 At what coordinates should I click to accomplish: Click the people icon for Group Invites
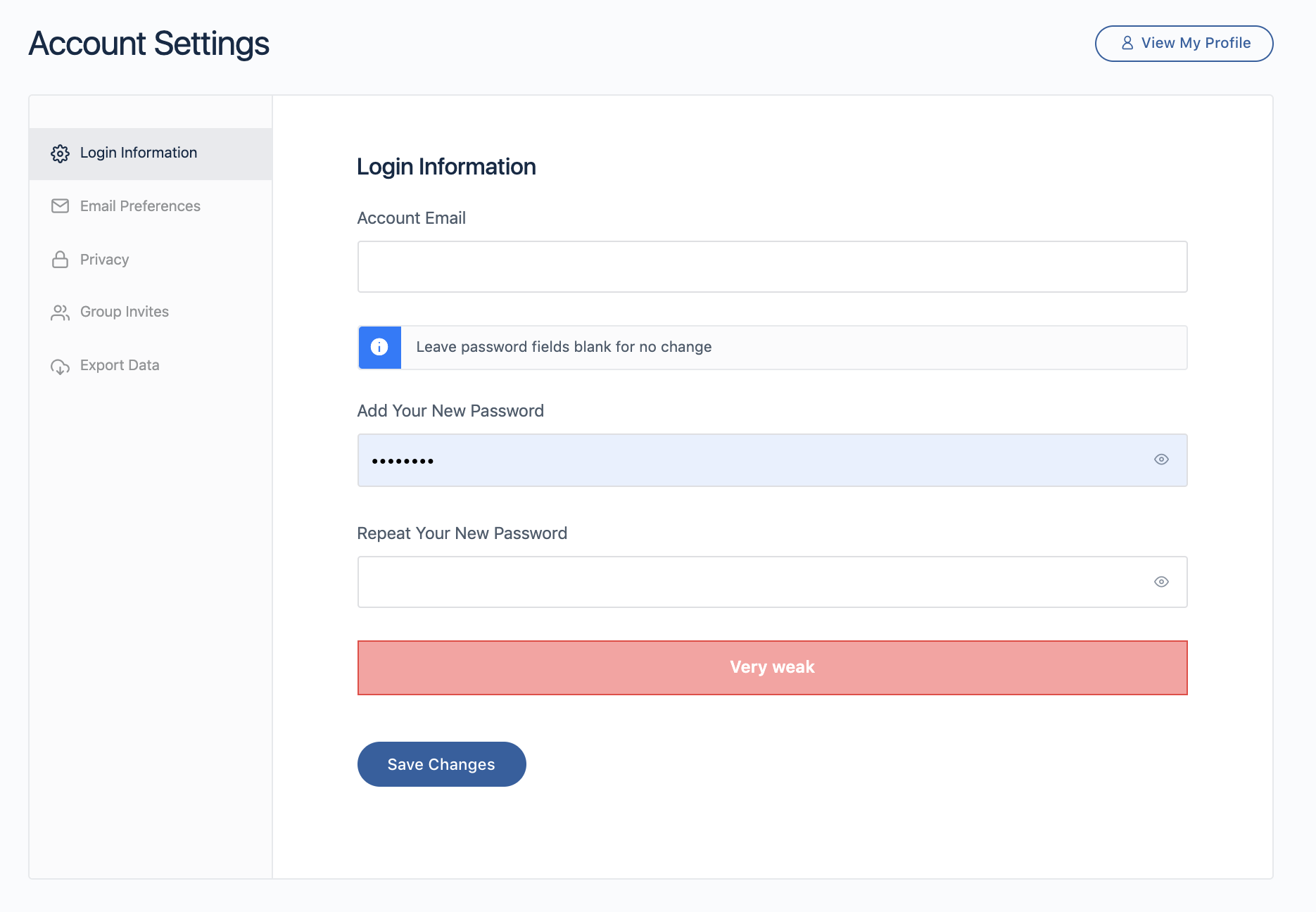point(61,312)
